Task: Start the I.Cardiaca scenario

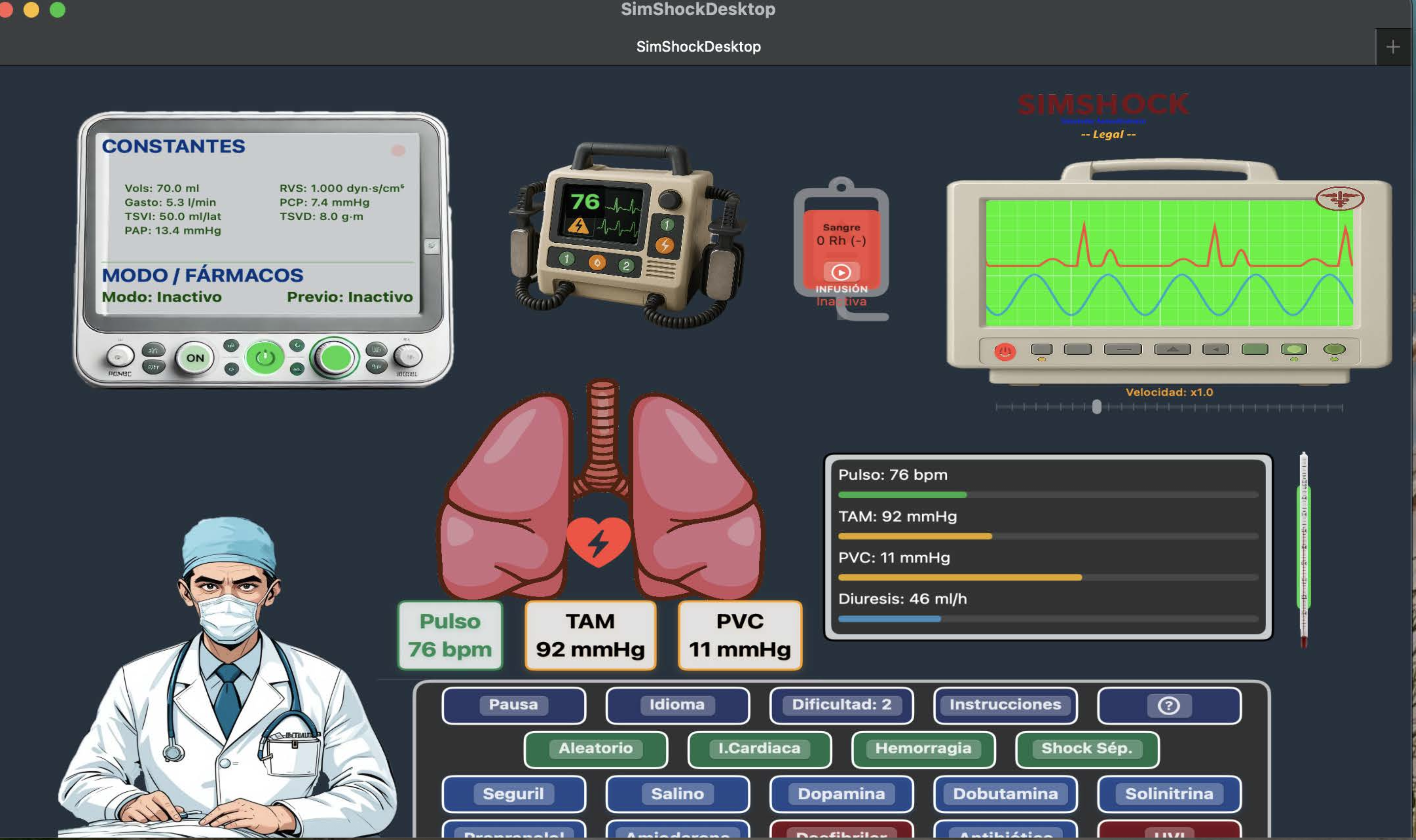Action: click(759, 749)
